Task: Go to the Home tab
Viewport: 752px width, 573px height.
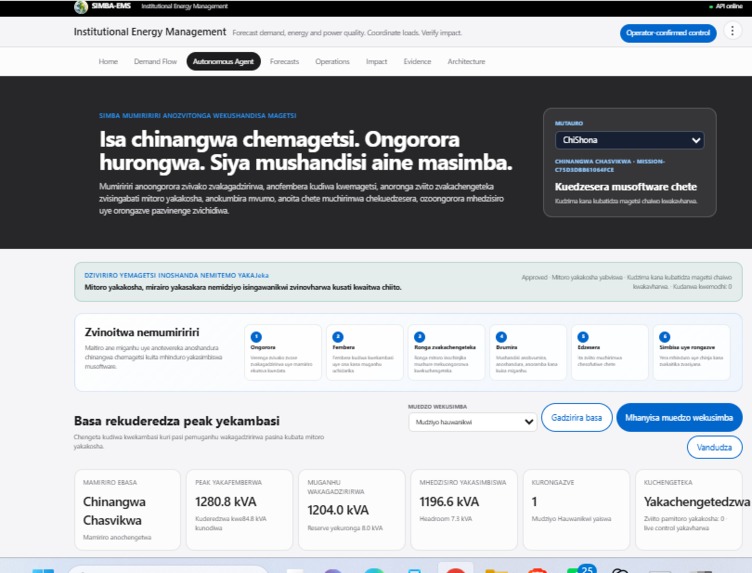Action: pyautogui.click(x=108, y=61)
